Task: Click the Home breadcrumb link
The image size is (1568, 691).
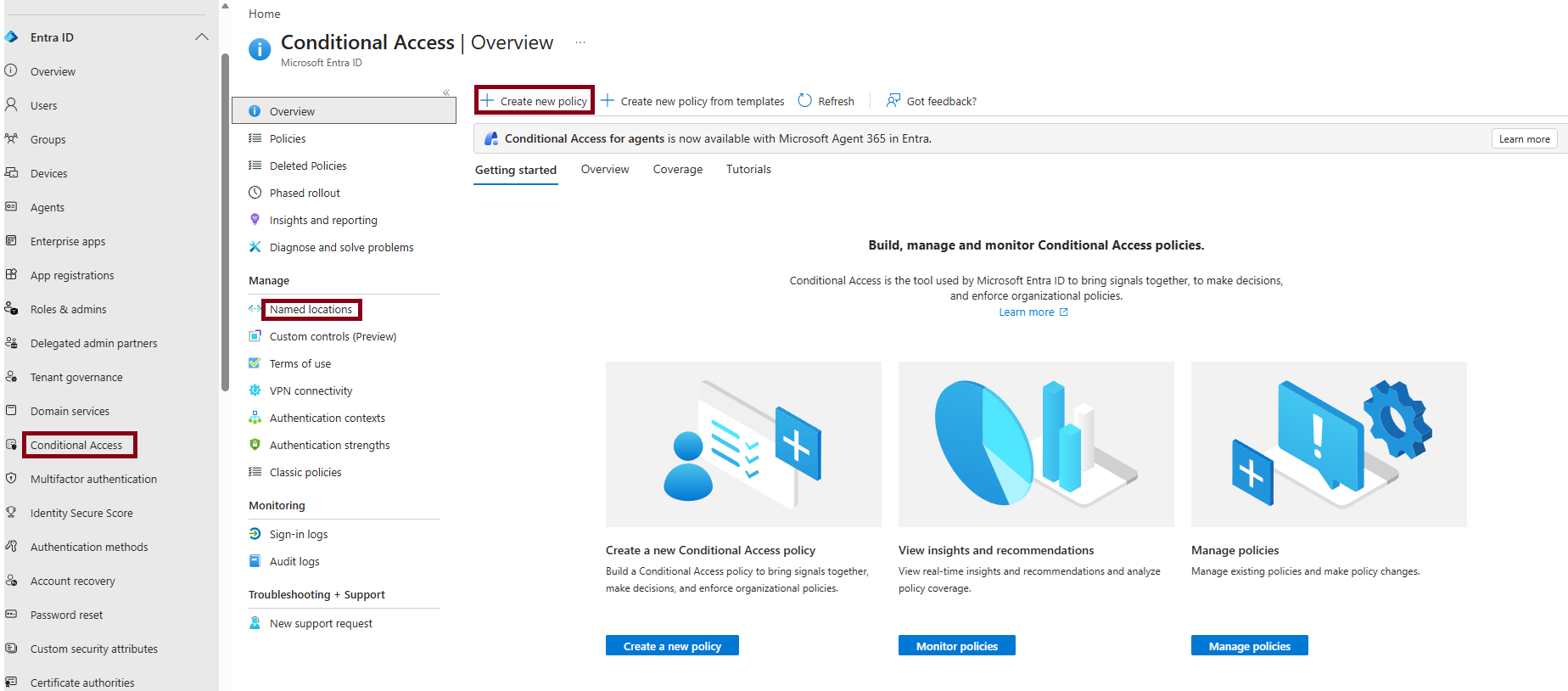Action: pyautogui.click(x=265, y=14)
